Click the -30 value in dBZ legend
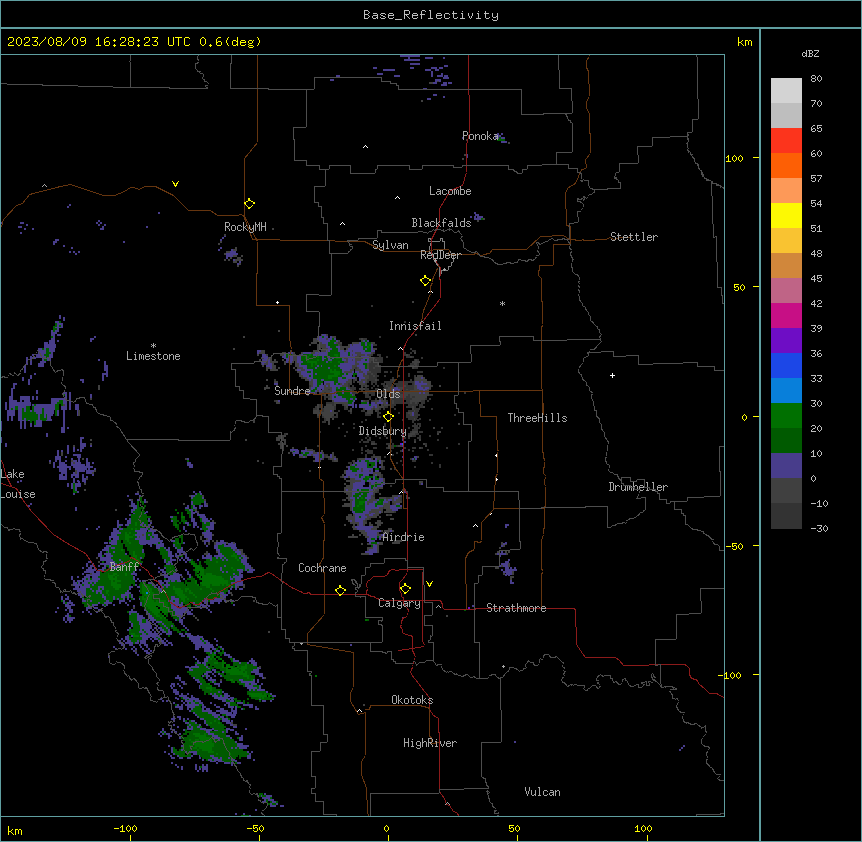Viewport: 862px width, 842px height. (x=819, y=529)
